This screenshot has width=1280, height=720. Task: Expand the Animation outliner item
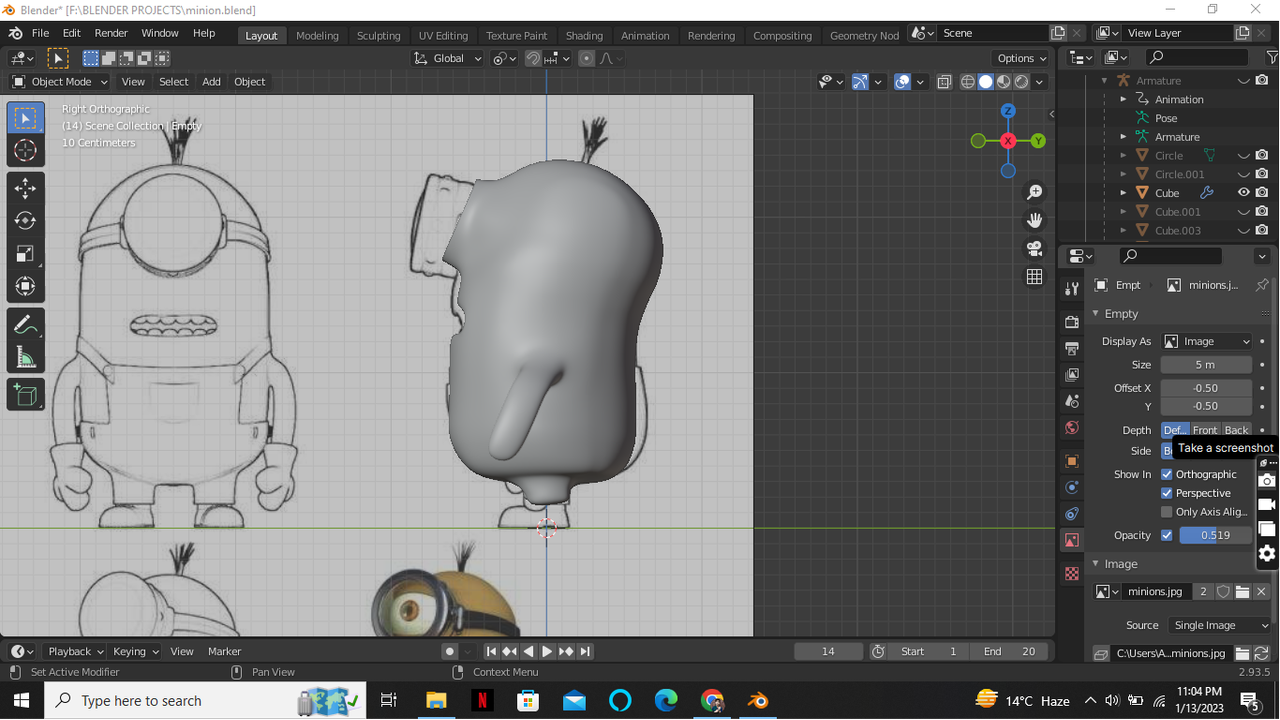1123,100
